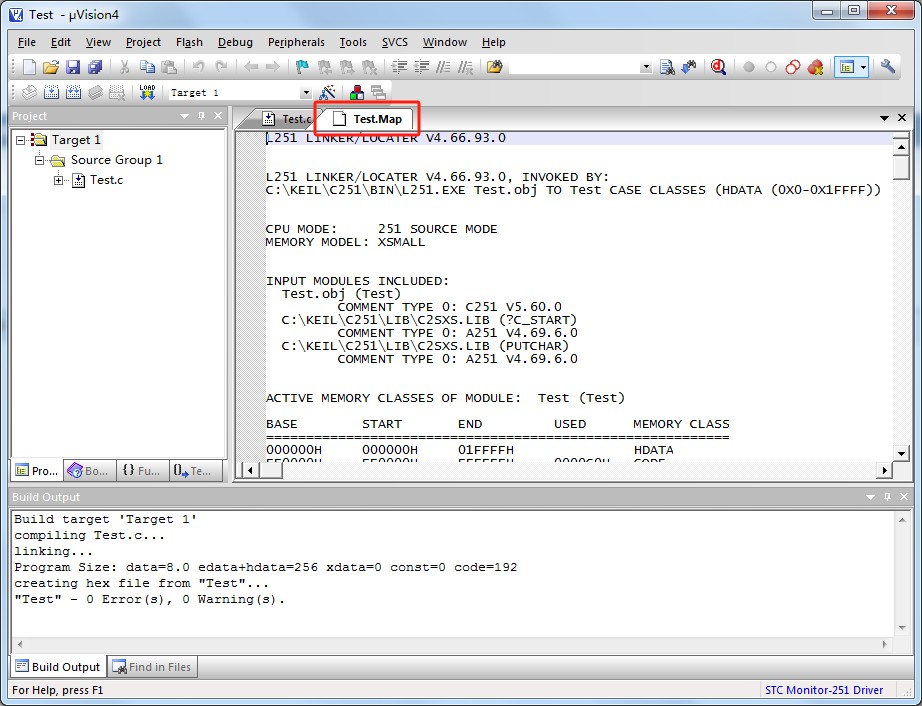Open the window layout button dropdown arrow
Viewport: 922px width, 706px height.
point(863,67)
